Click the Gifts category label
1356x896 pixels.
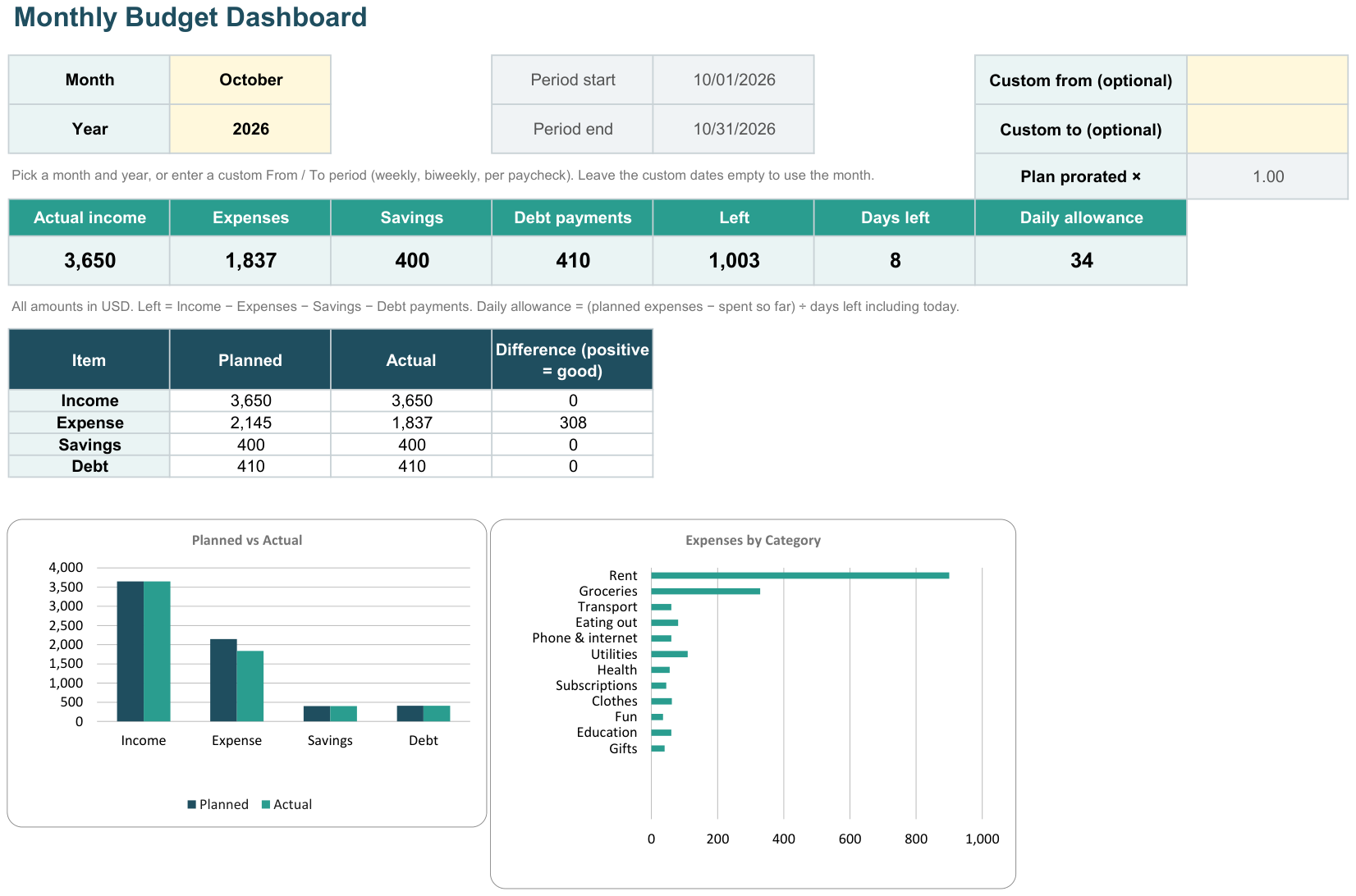(623, 748)
